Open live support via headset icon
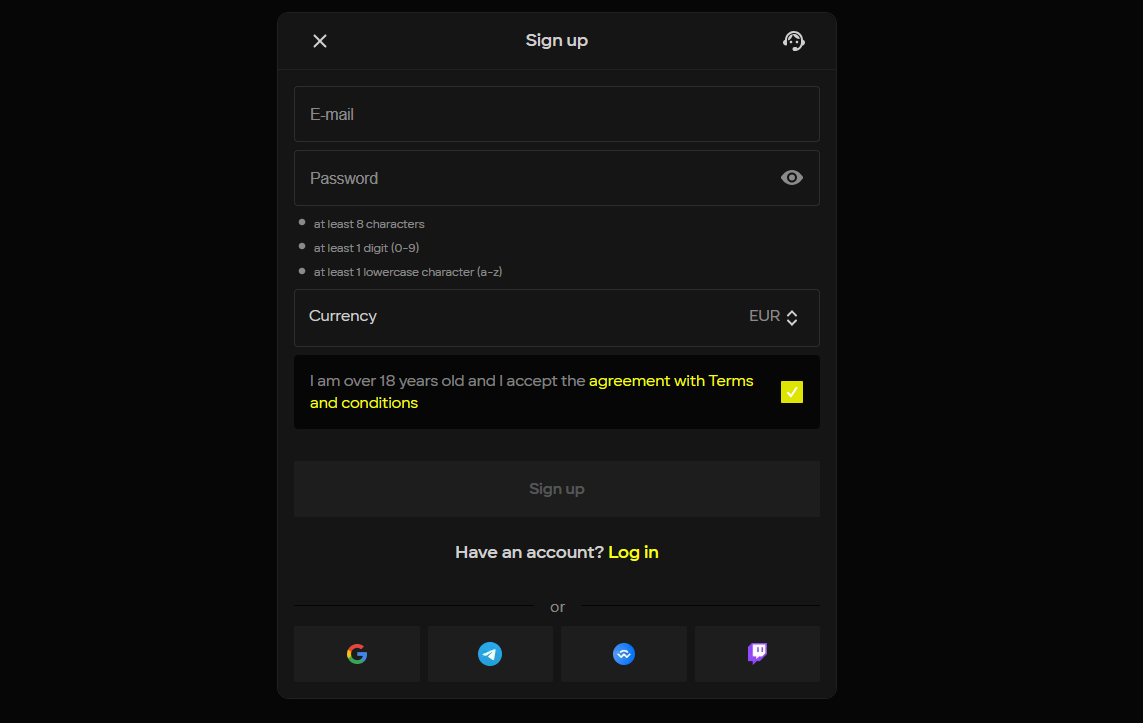This screenshot has height=723, width=1143. (x=793, y=41)
